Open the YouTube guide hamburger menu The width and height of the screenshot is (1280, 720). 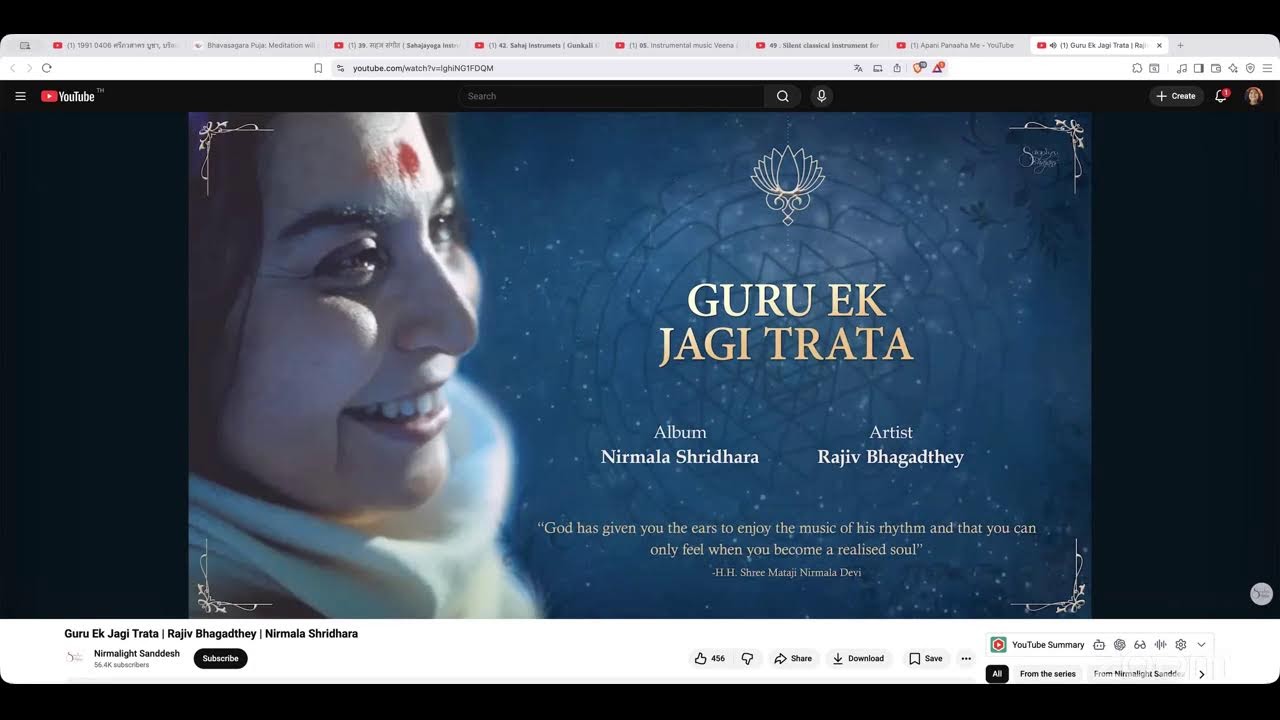tap(20, 96)
